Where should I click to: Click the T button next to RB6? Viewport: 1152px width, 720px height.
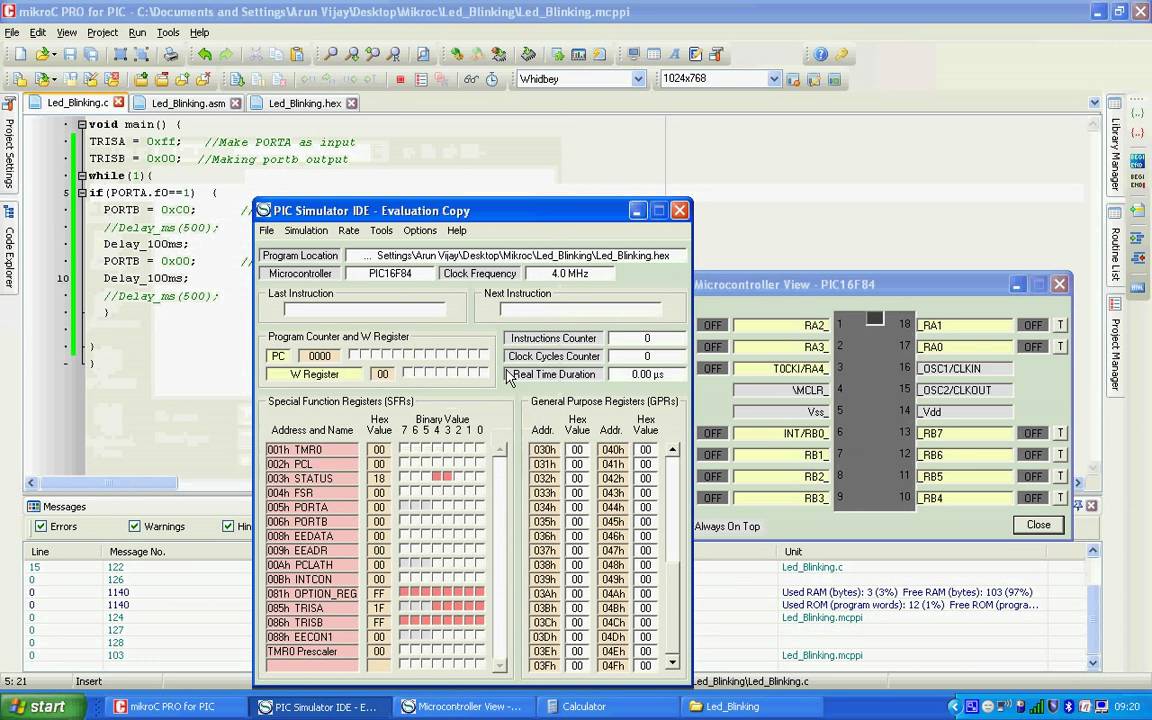[x=1060, y=455]
